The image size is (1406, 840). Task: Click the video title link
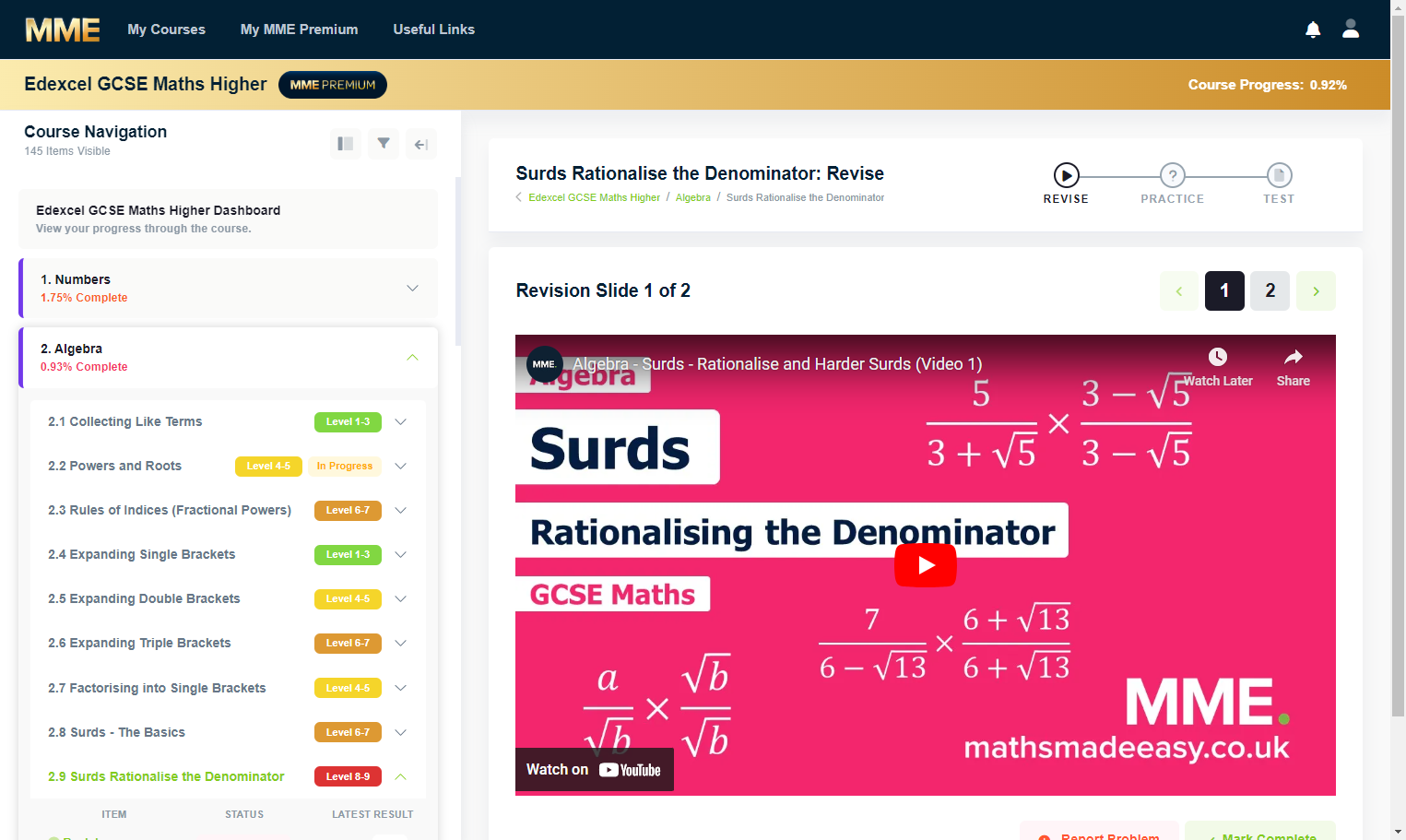pos(777,364)
